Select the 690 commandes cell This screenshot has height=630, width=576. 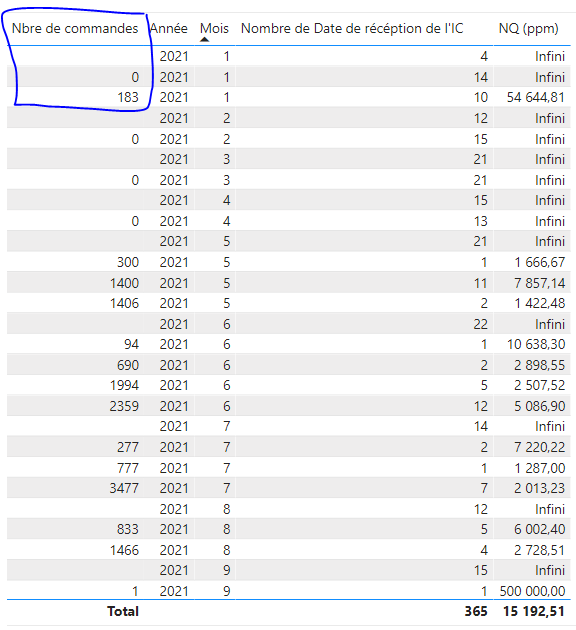[128, 365]
